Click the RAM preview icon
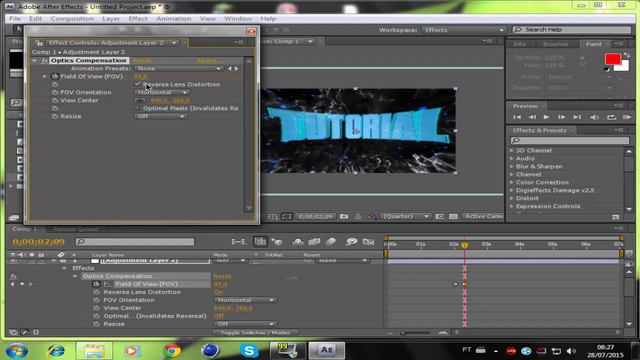The image size is (640, 360). pyautogui.click(x=627, y=117)
